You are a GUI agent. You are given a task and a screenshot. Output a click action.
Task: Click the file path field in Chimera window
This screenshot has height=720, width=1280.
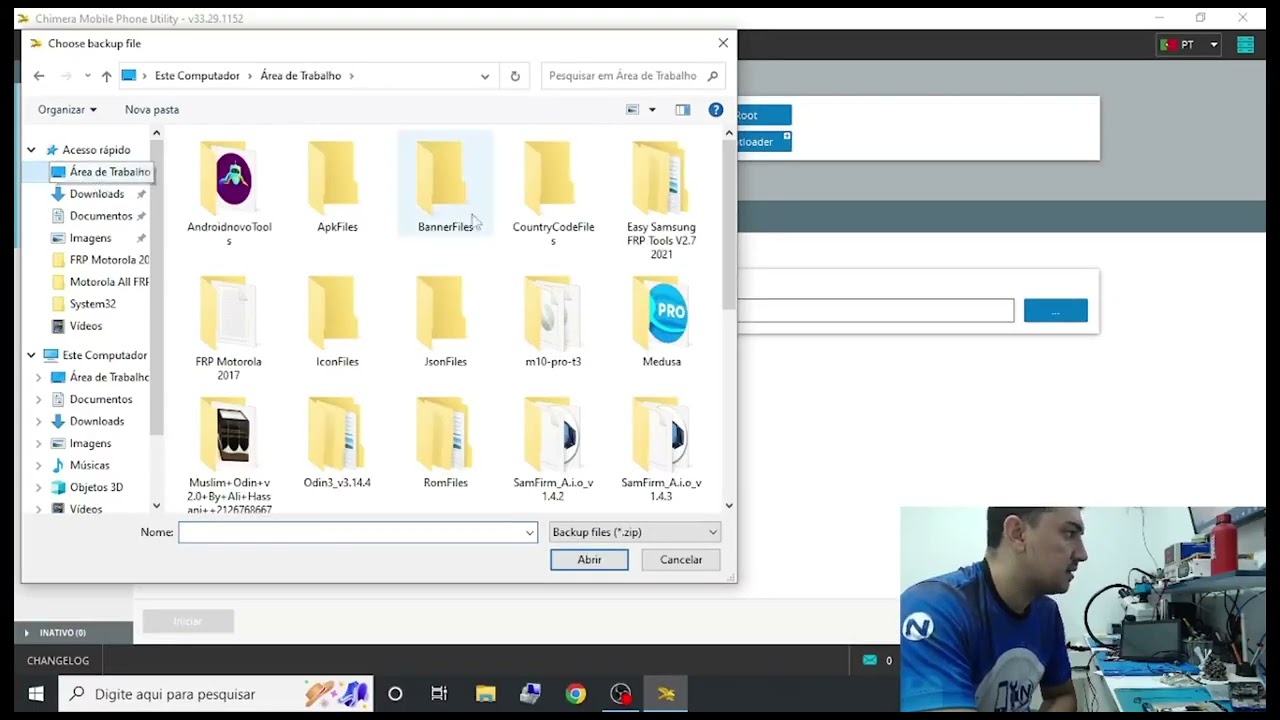(x=875, y=311)
